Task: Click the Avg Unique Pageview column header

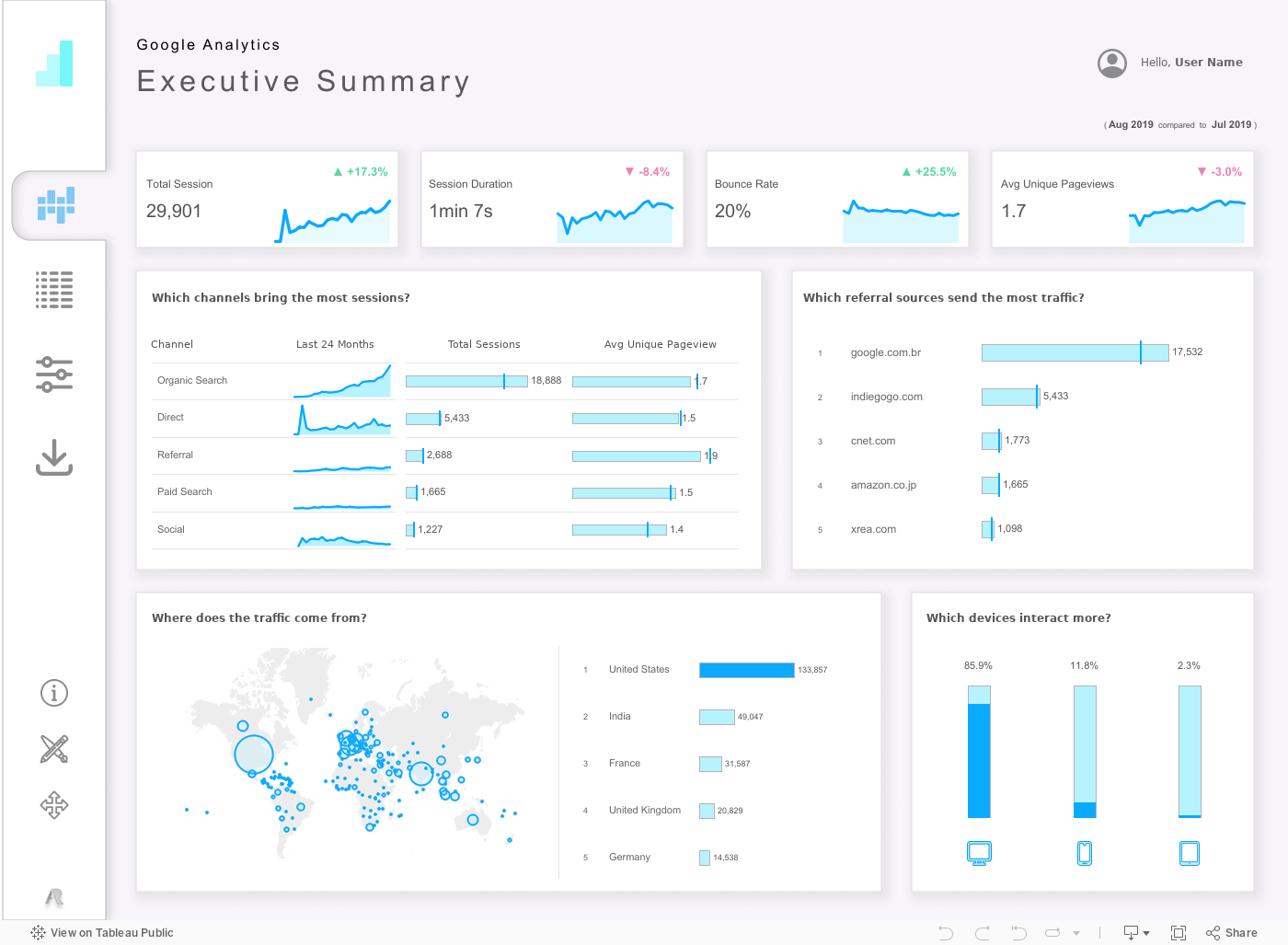Action: pos(660,344)
